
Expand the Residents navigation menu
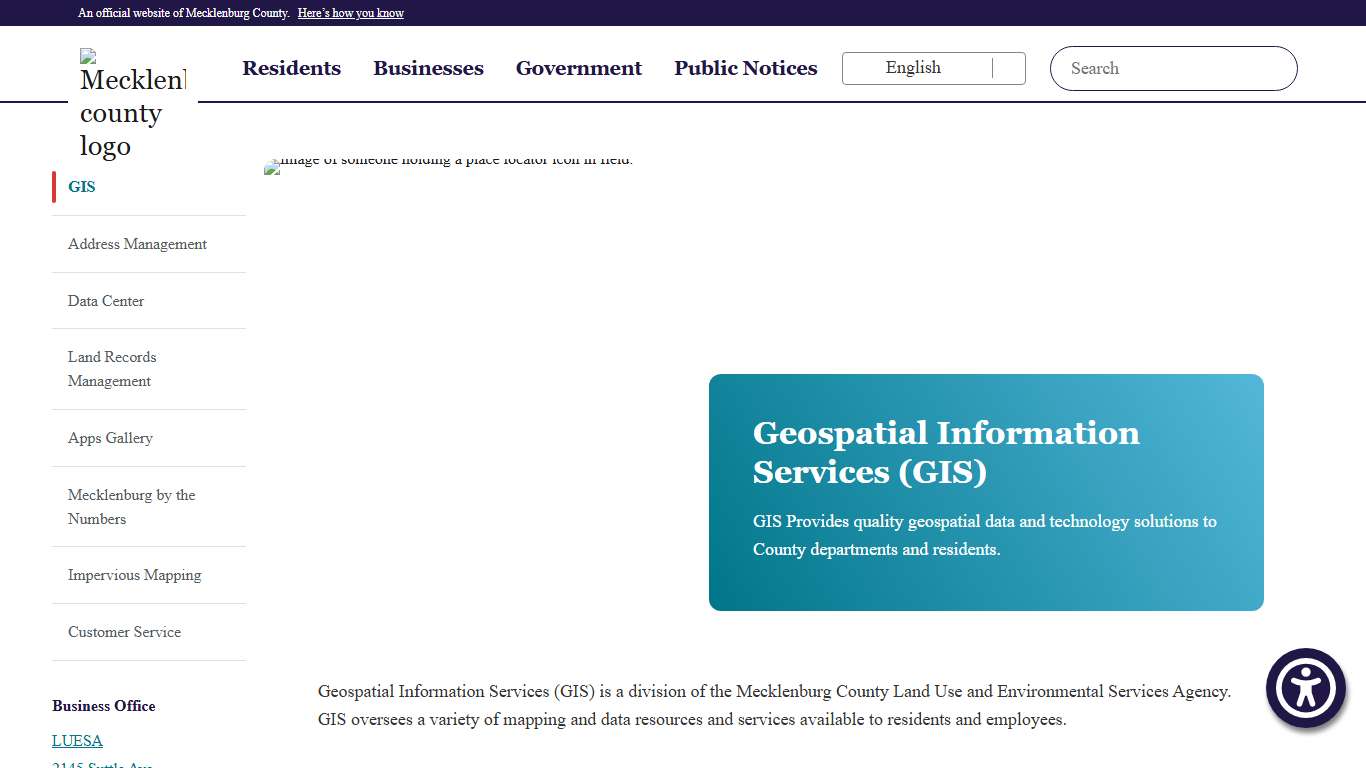click(291, 68)
